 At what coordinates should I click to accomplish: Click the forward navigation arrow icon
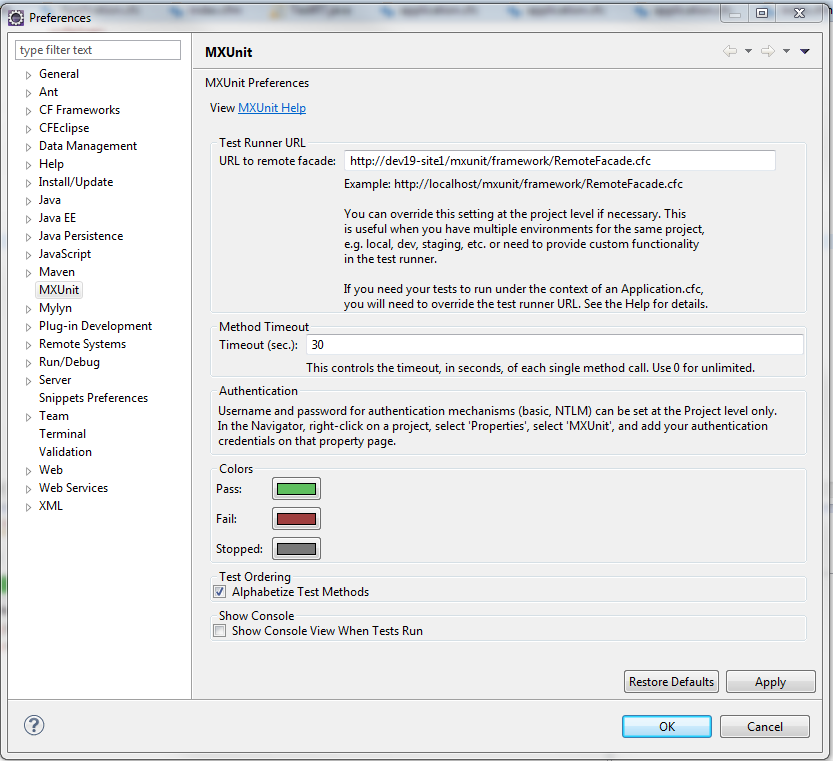pos(768,51)
